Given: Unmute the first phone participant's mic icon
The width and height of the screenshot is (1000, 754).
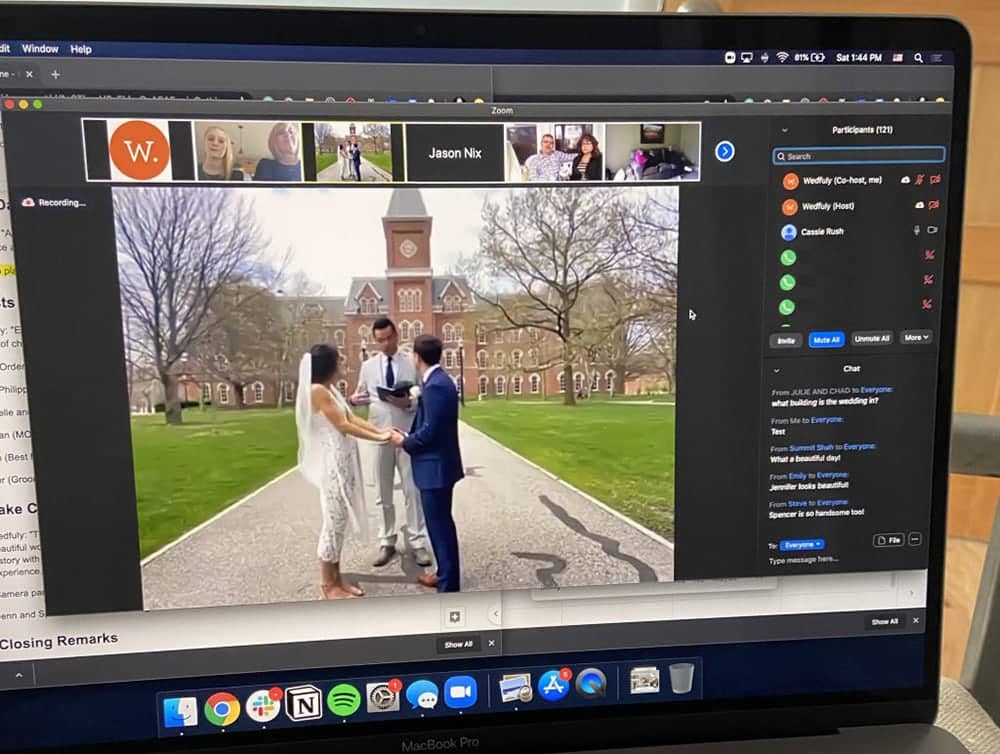Looking at the screenshot, I should click(930, 255).
